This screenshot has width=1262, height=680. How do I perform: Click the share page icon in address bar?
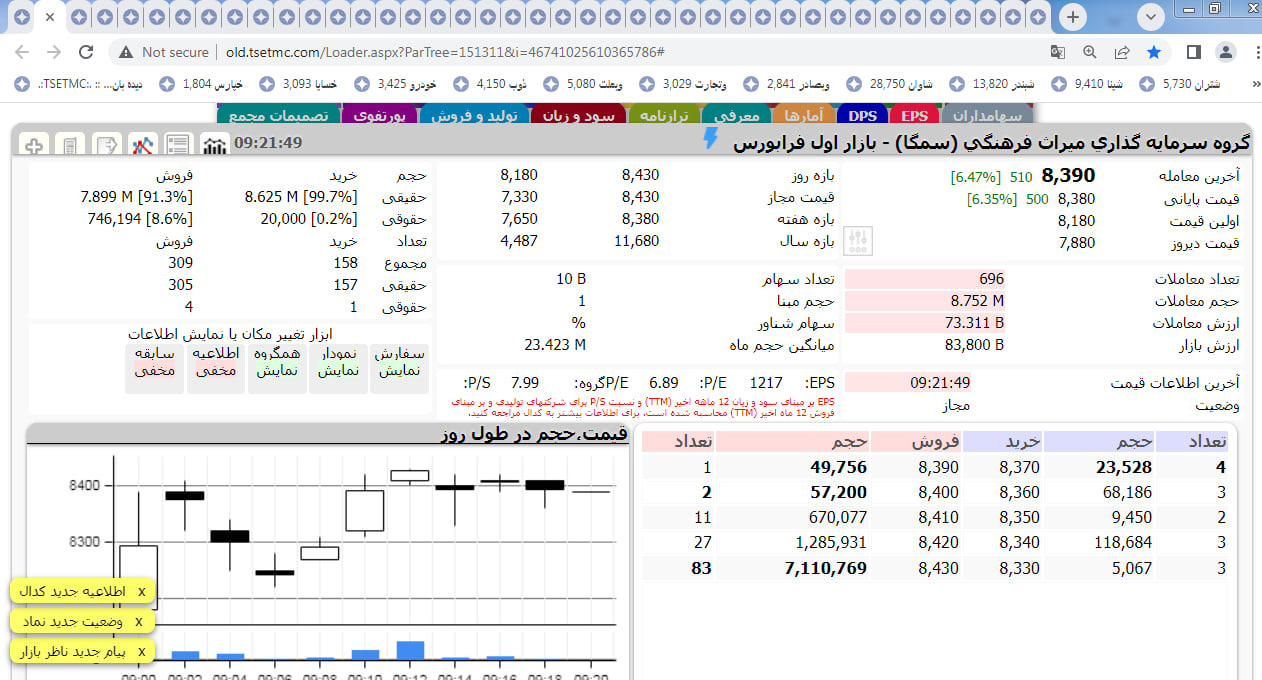click(1122, 52)
